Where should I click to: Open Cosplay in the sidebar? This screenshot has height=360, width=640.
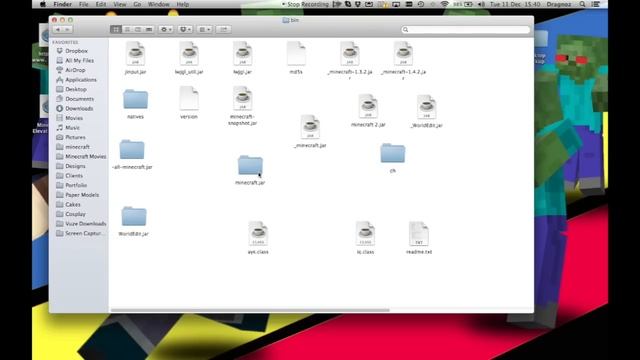click(75, 214)
